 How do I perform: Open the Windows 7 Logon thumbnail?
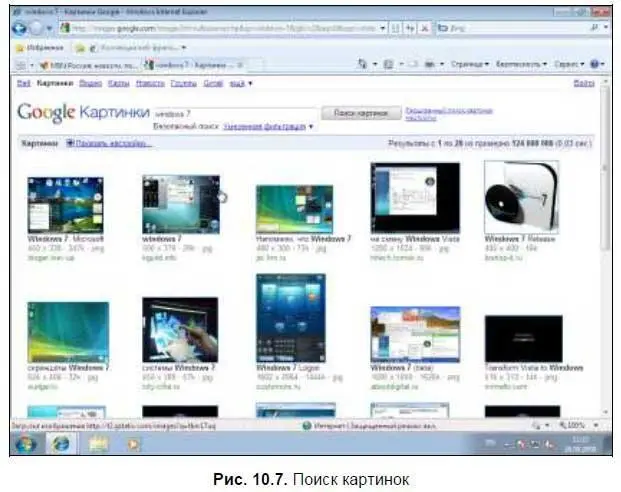pos(291,318)
